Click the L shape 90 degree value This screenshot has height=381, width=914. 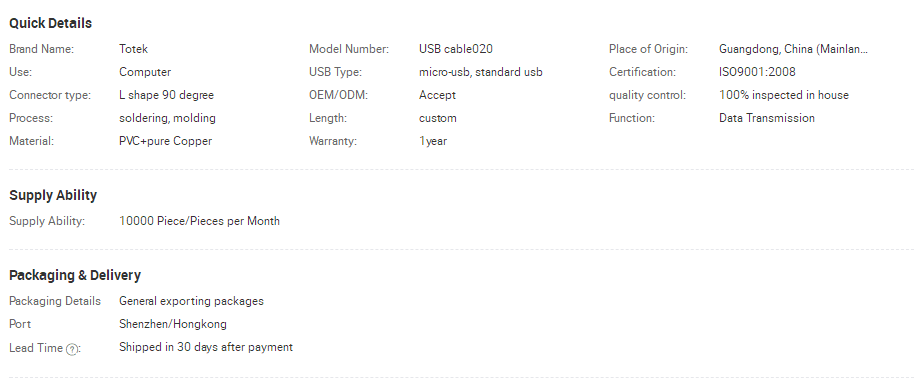(x=167, y=95)
